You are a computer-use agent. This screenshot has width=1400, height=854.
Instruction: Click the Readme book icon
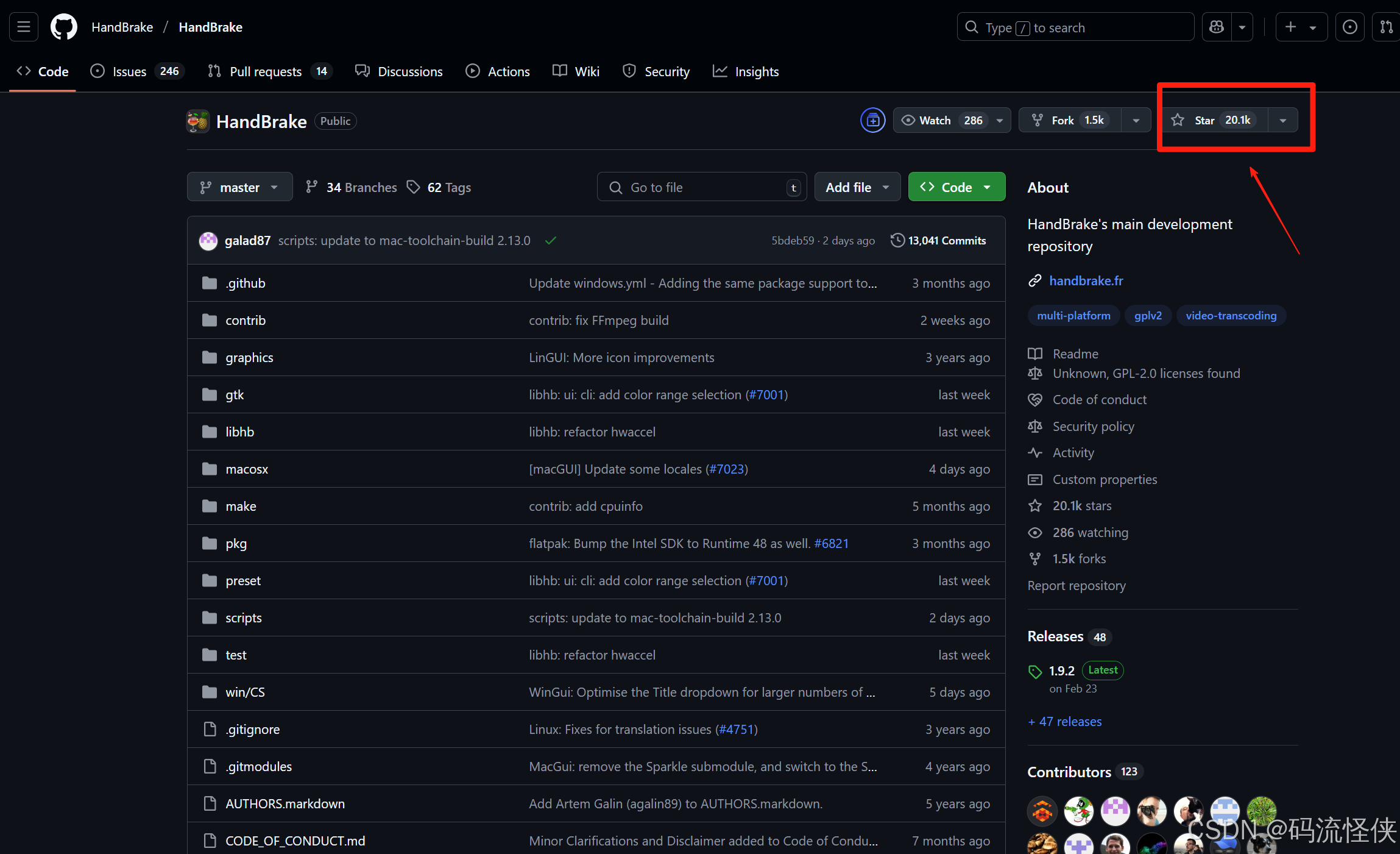(x=1035, y=354)
